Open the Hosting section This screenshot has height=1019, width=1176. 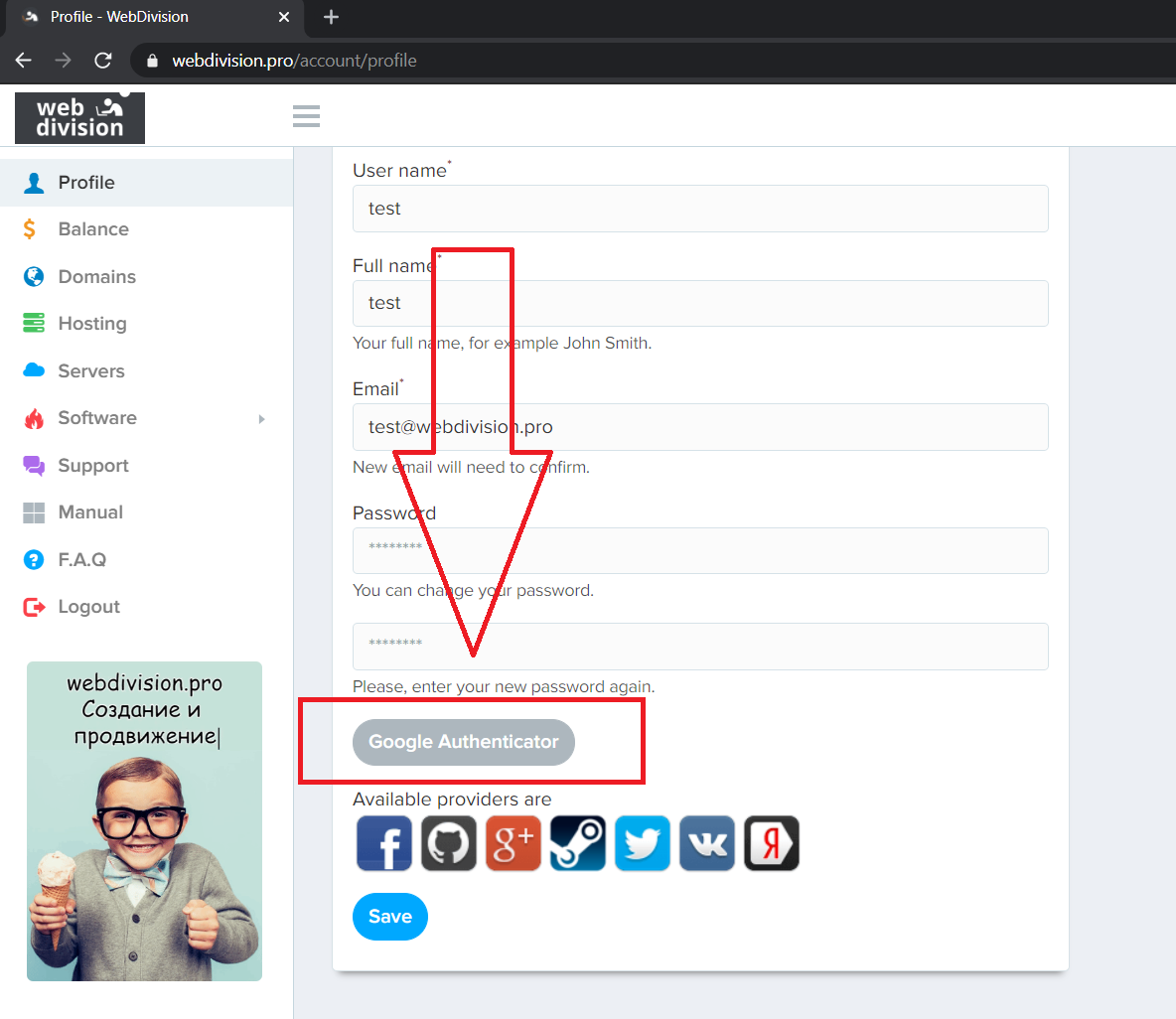click(x=92, y=324)
